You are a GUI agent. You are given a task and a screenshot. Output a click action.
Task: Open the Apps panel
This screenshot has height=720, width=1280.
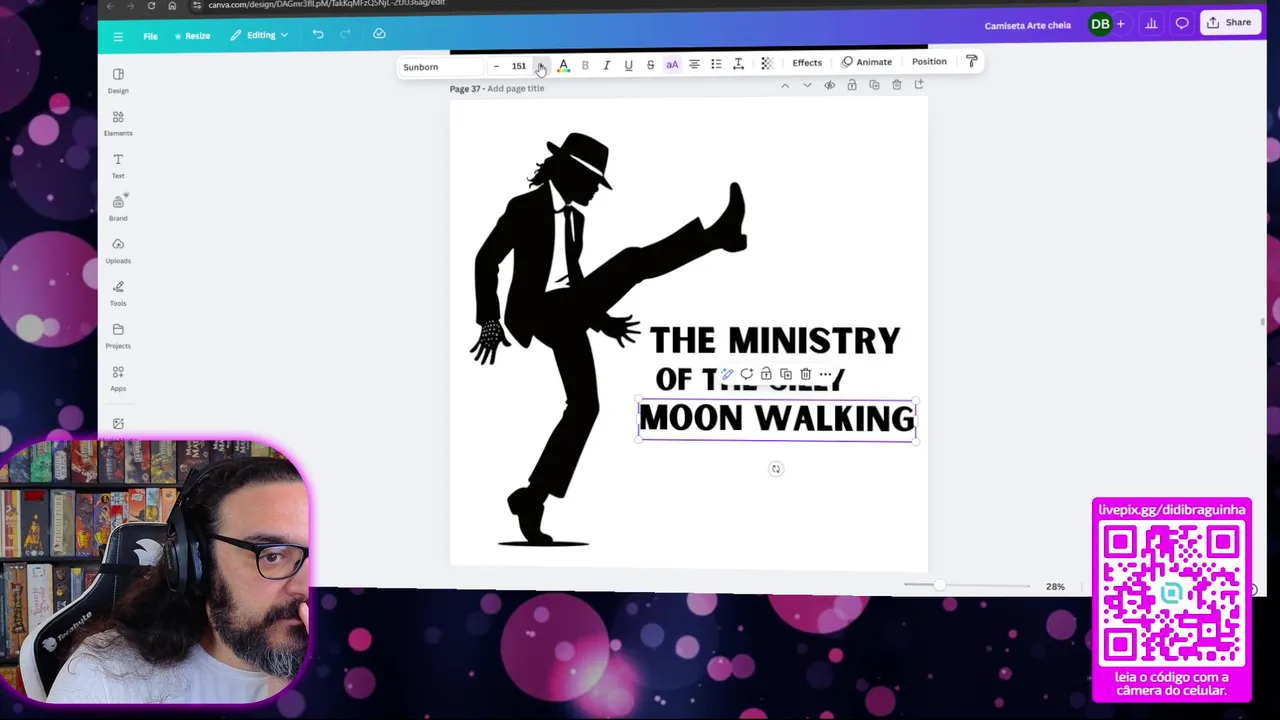pyautogui.click(x=118, y=378)
